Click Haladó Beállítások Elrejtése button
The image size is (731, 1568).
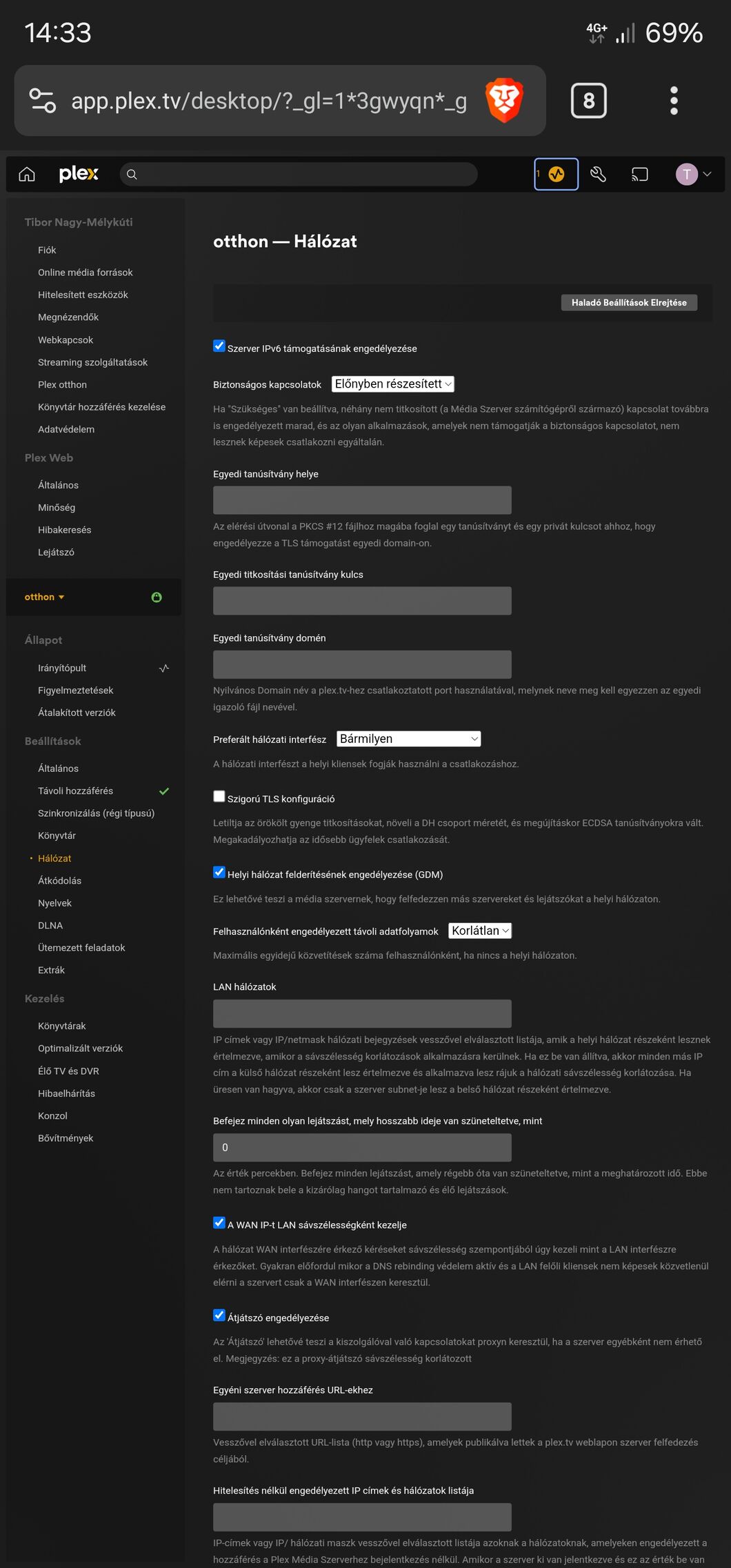point(629,303)
